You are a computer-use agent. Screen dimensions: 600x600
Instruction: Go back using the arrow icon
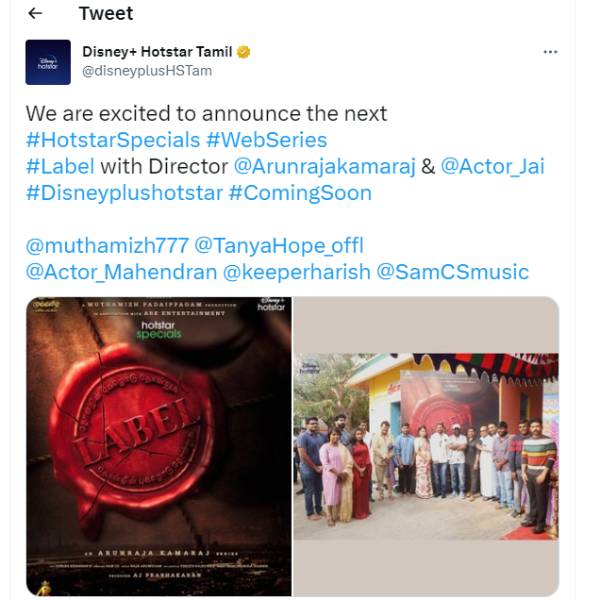(x=35, y=14)
